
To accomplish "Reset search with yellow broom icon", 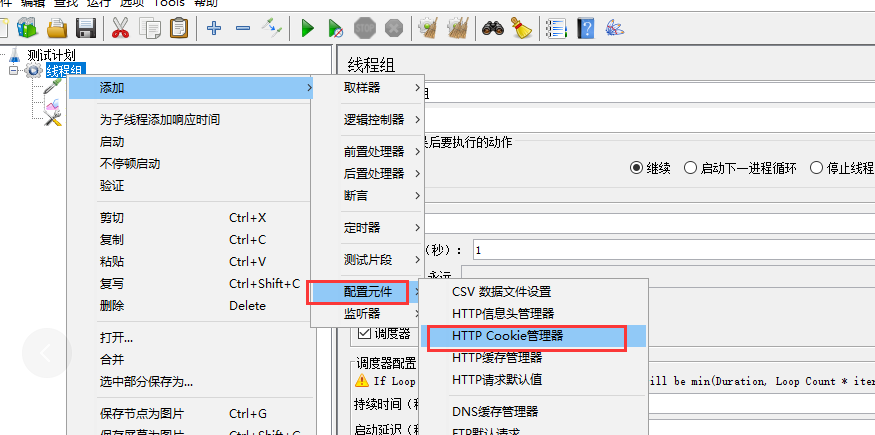I will click(x=522, y=27).
